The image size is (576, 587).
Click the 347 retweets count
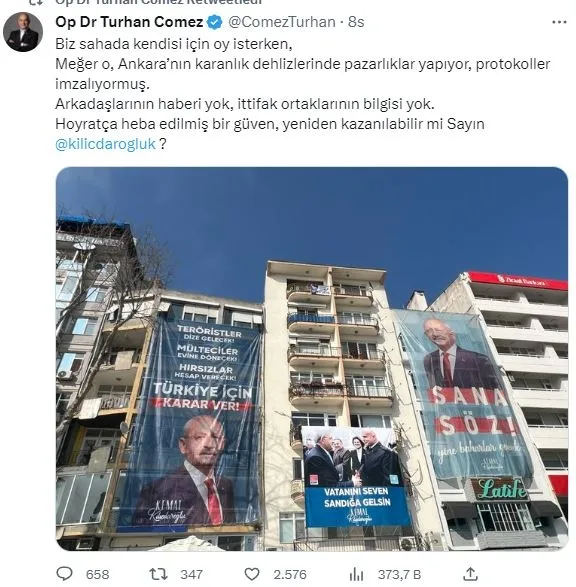(x=191, y=574)
